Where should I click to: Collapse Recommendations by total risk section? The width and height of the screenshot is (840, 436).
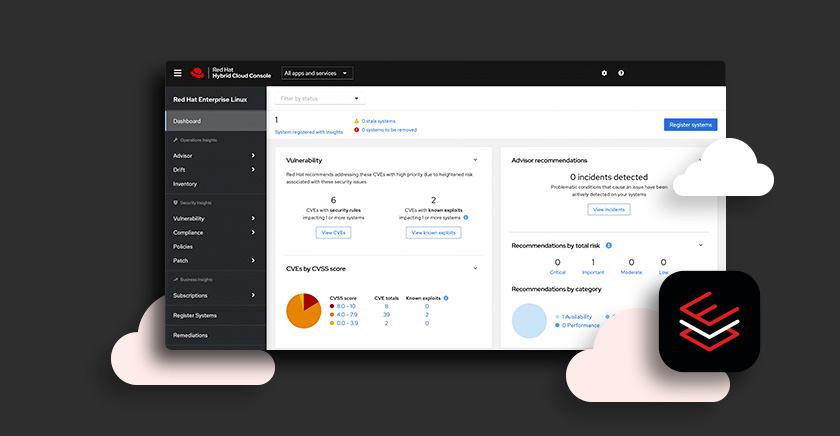(x=701, y=245)
